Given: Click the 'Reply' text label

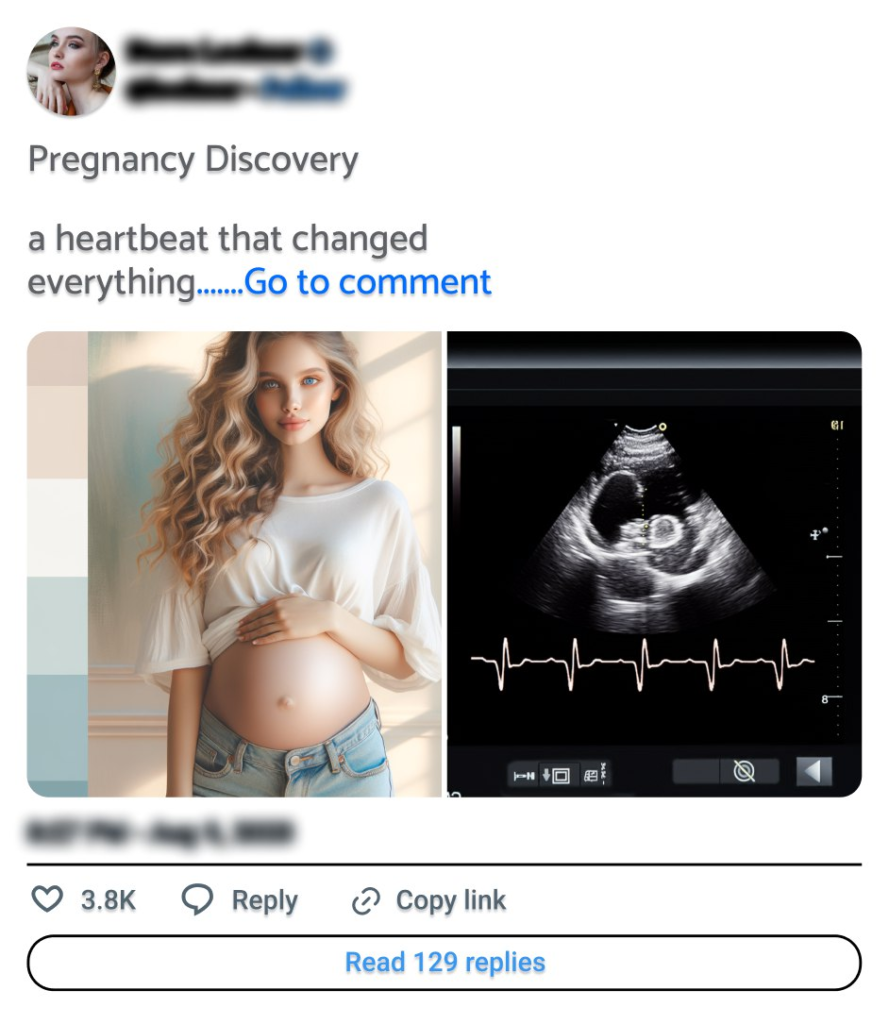Looking at the screenshot, I should (x=265, y=900).
